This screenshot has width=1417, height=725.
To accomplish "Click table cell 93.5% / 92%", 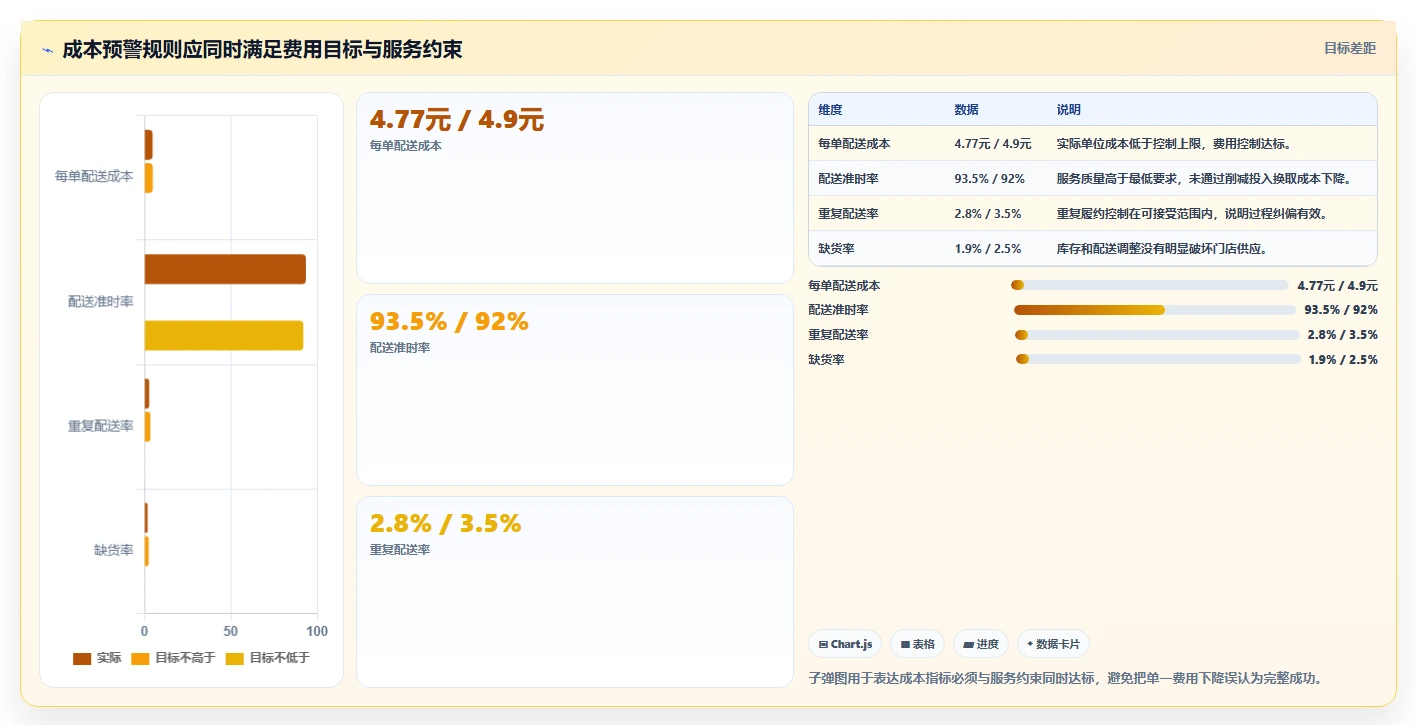I will (990, 179).
